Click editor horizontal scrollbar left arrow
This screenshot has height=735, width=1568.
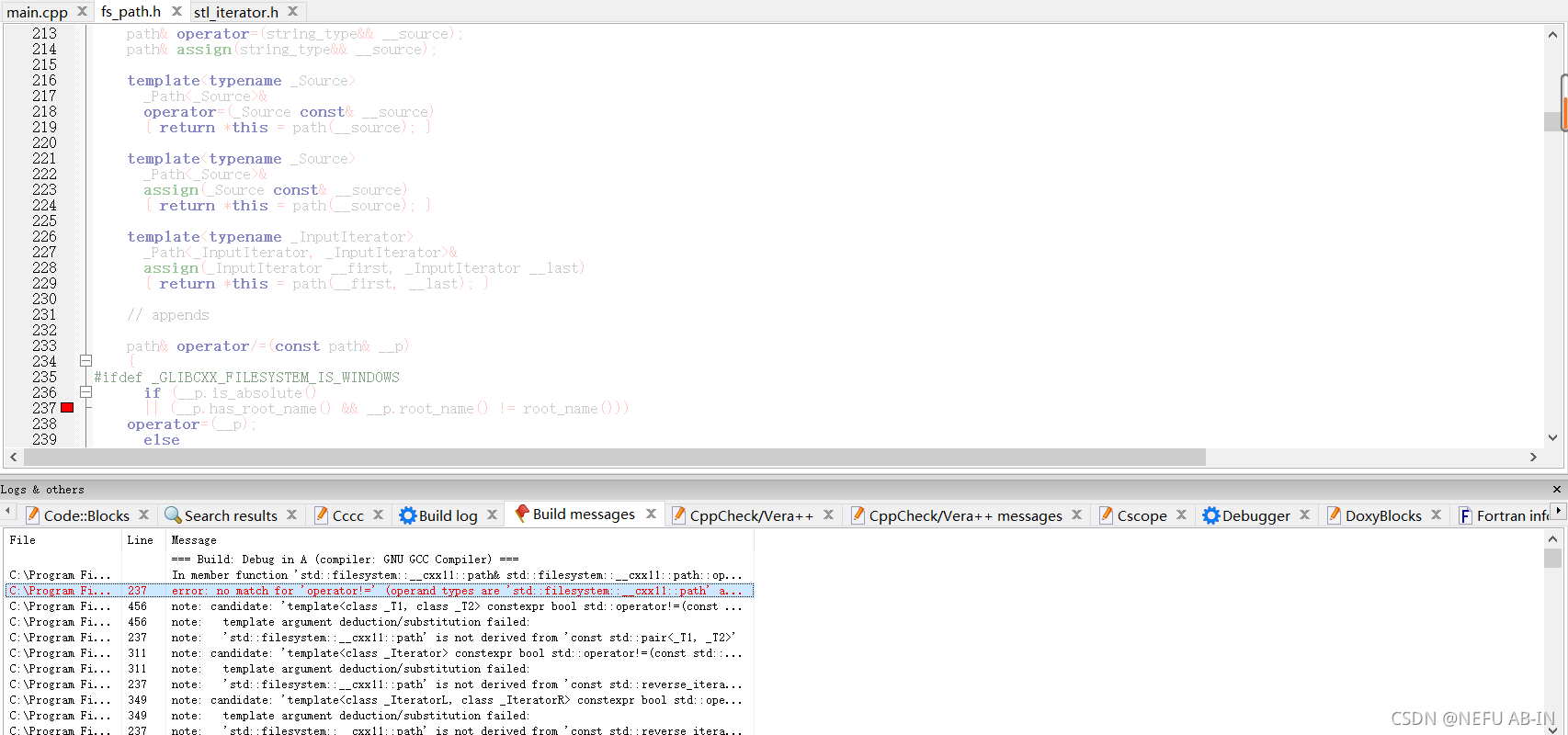tap(13, 457)
